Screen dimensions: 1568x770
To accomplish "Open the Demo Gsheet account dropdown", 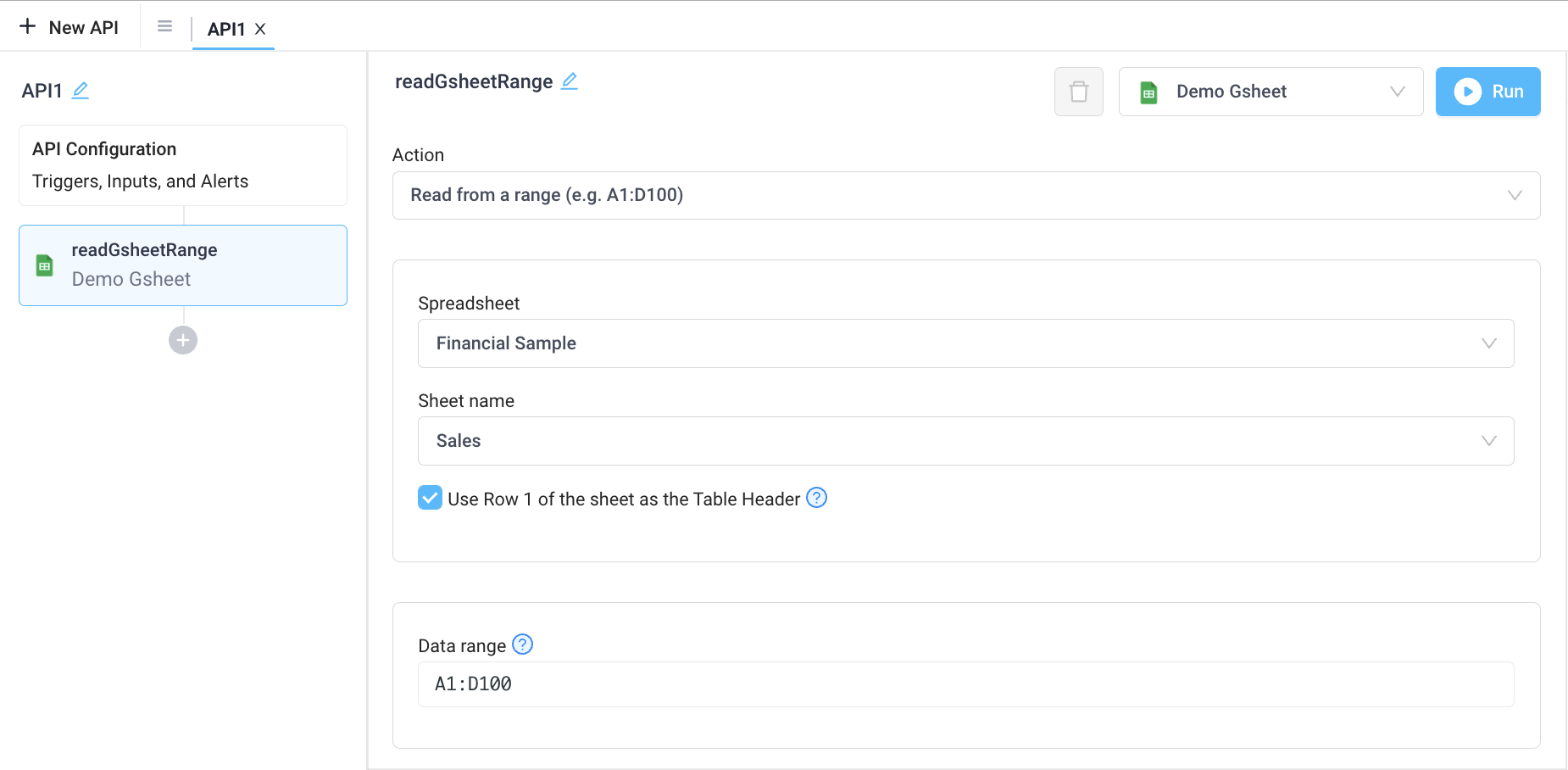I will (x=1270, y=92).
